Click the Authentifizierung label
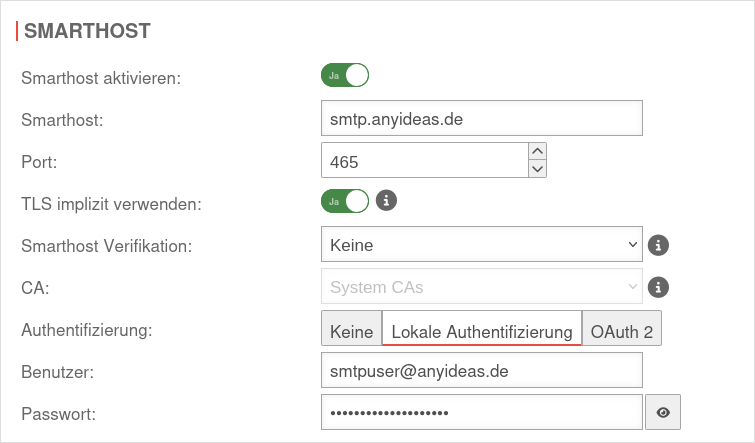 coord(86,329)
